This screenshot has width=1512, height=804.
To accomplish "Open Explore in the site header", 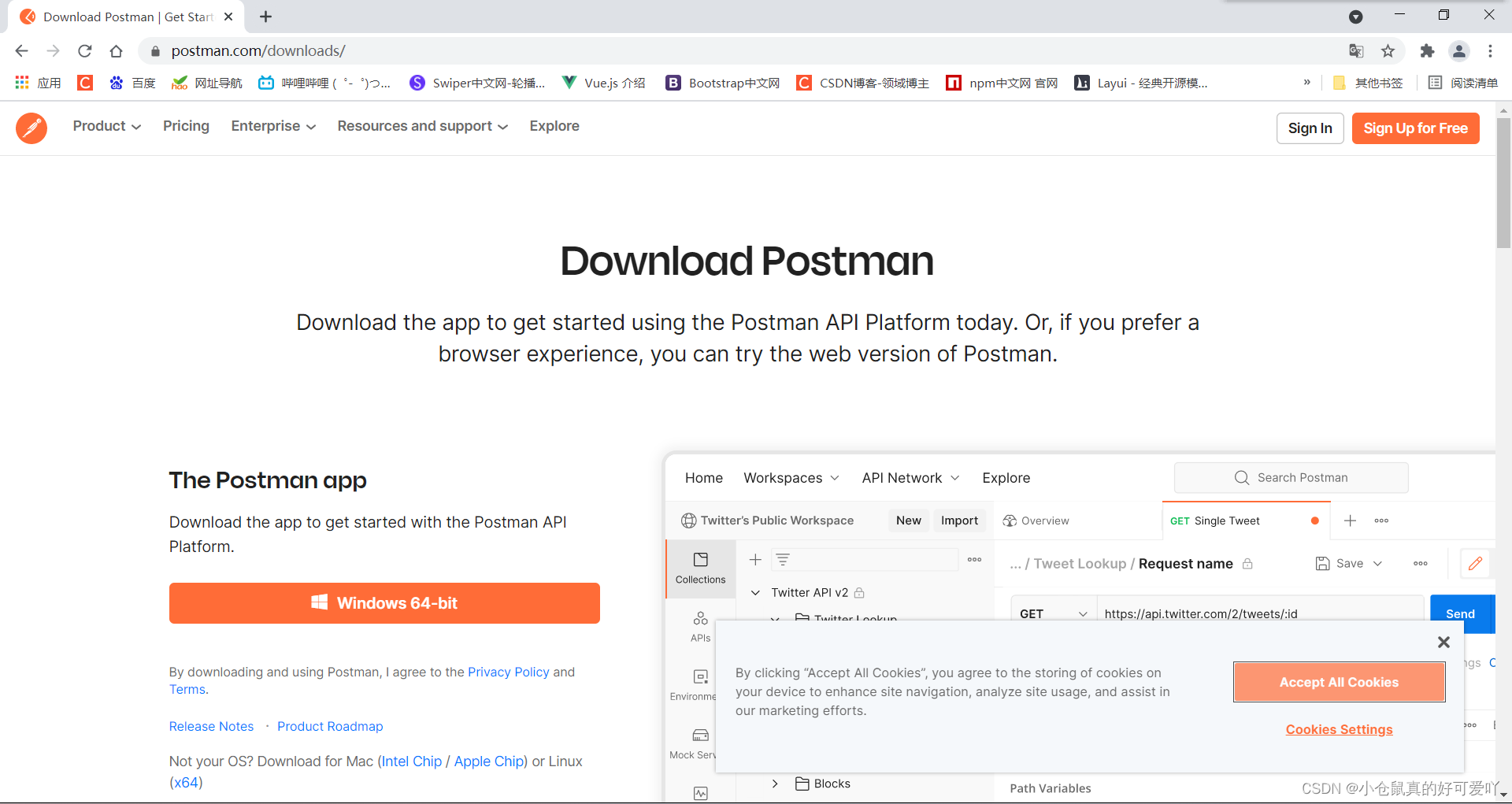I will [x=554, y=126].
